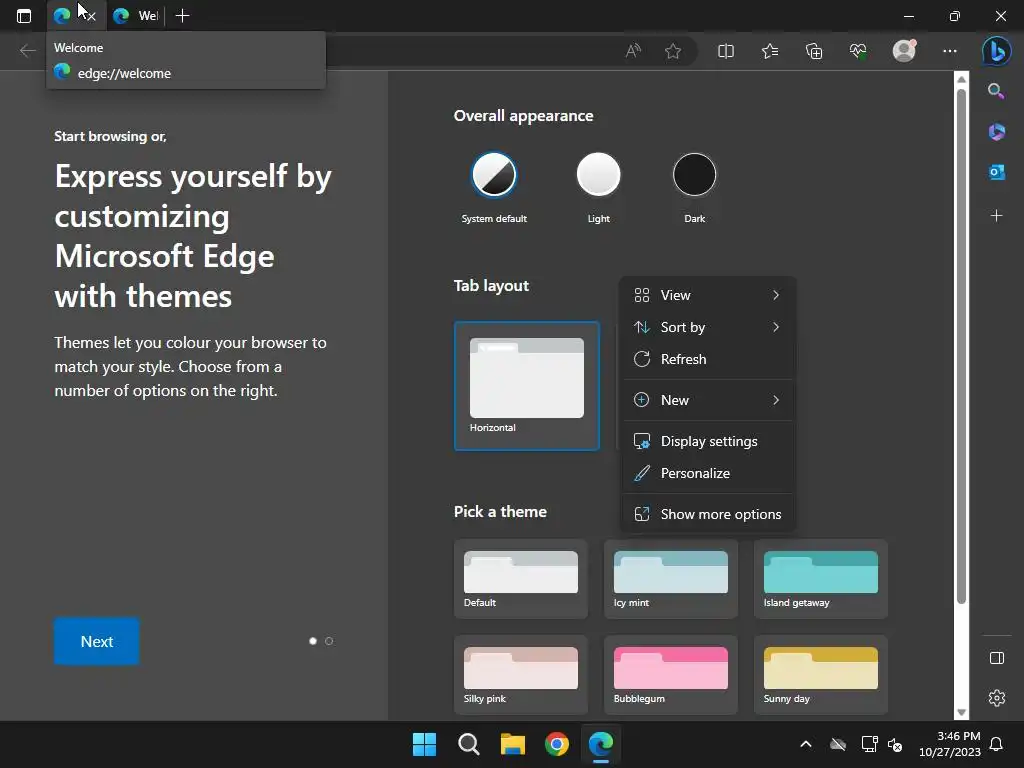This screenshot has height=768, width=1024.
Task: Select Dark overall appearance
Action: [x=694, y=175]
